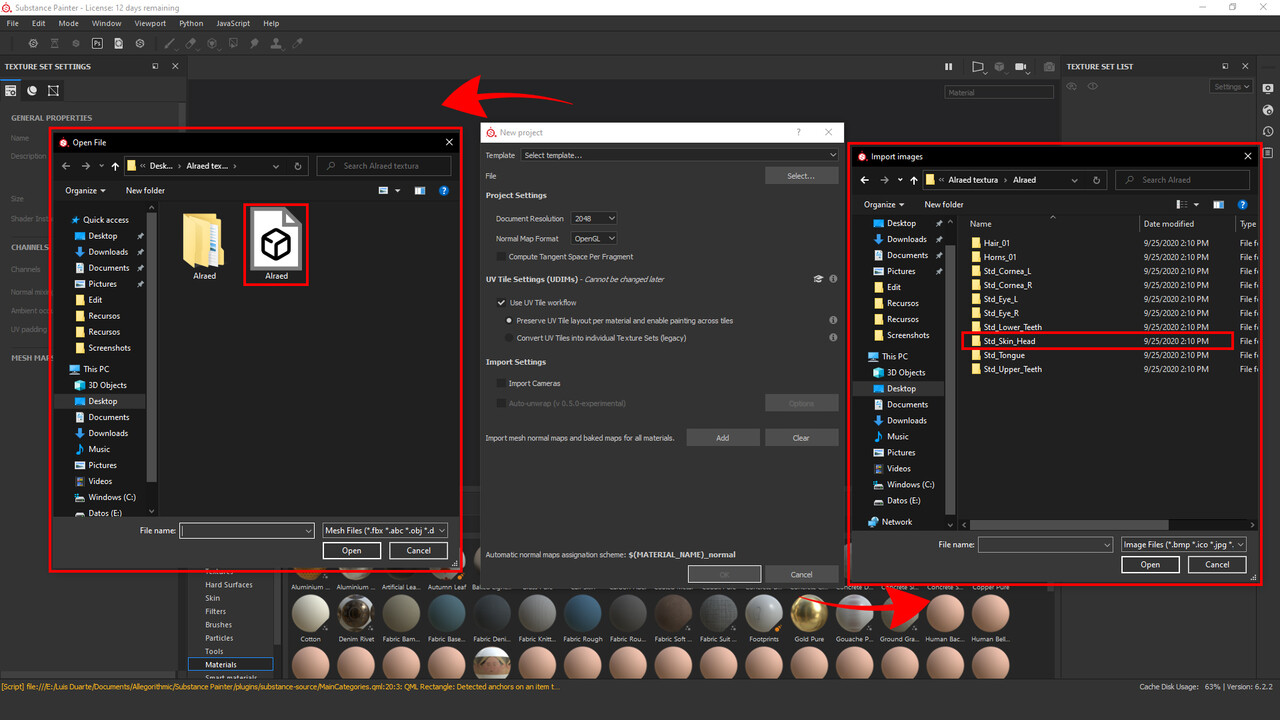Image resolution: width=1280 pixels, height=720 pixels.
Task: Uncheck Use UV Tile workflow
Action: tap(501, 302)
